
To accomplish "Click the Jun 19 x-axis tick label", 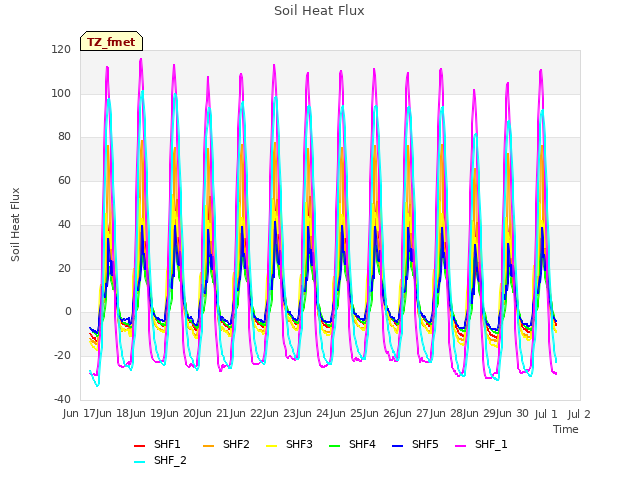I will pos(147,413).
